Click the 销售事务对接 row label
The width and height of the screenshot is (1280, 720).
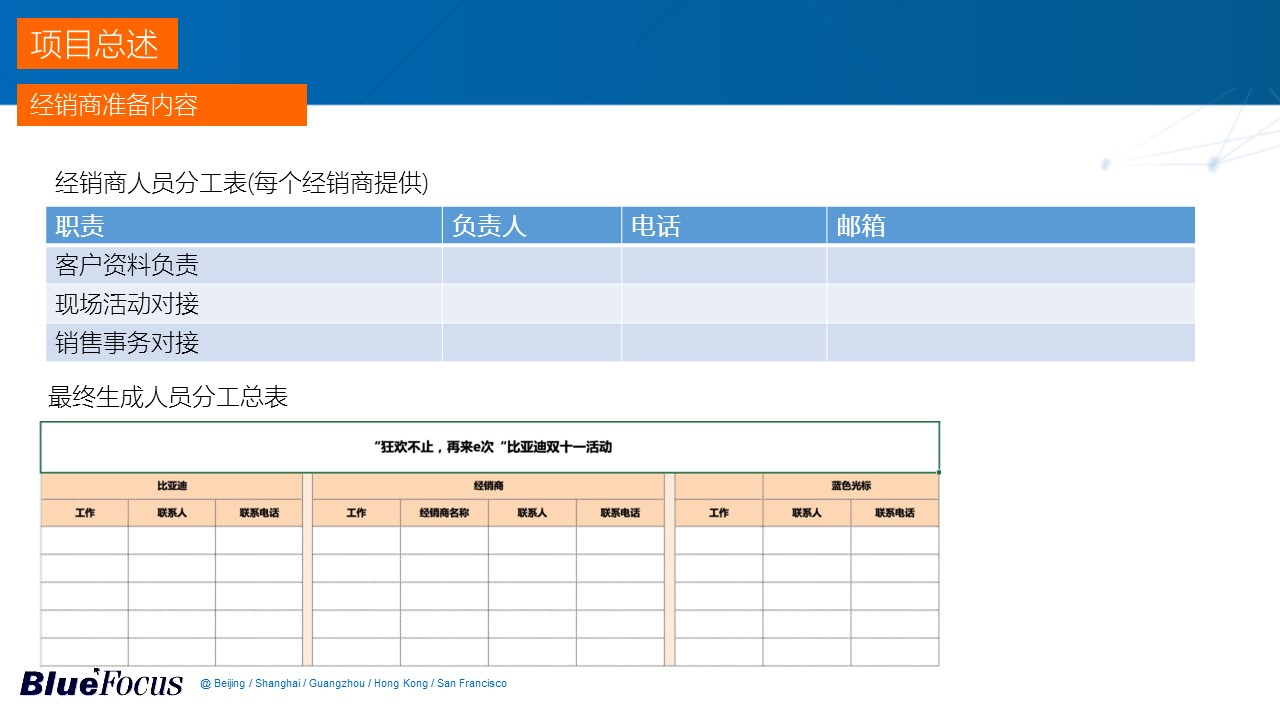pyautogui.click(x=244, y=343)
